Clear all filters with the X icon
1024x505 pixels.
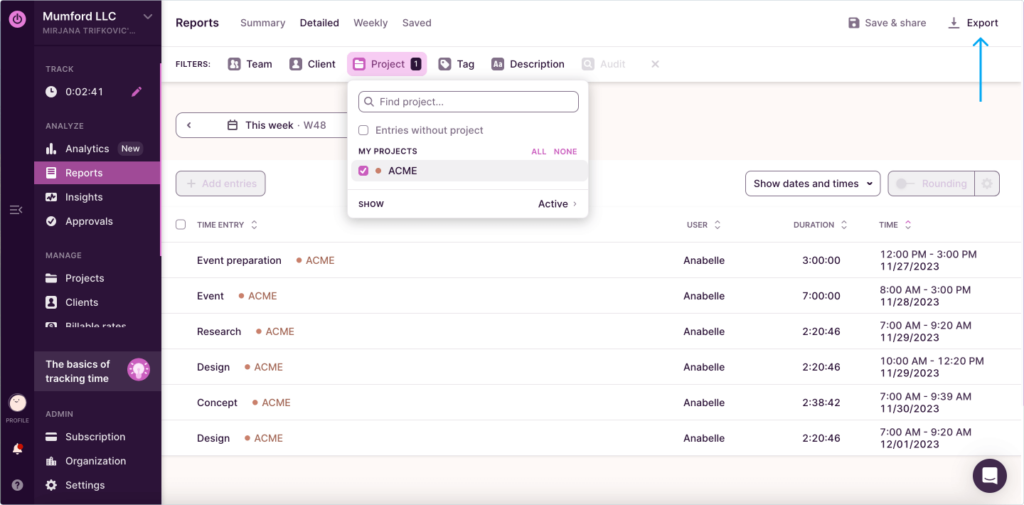tap(655, 64)
